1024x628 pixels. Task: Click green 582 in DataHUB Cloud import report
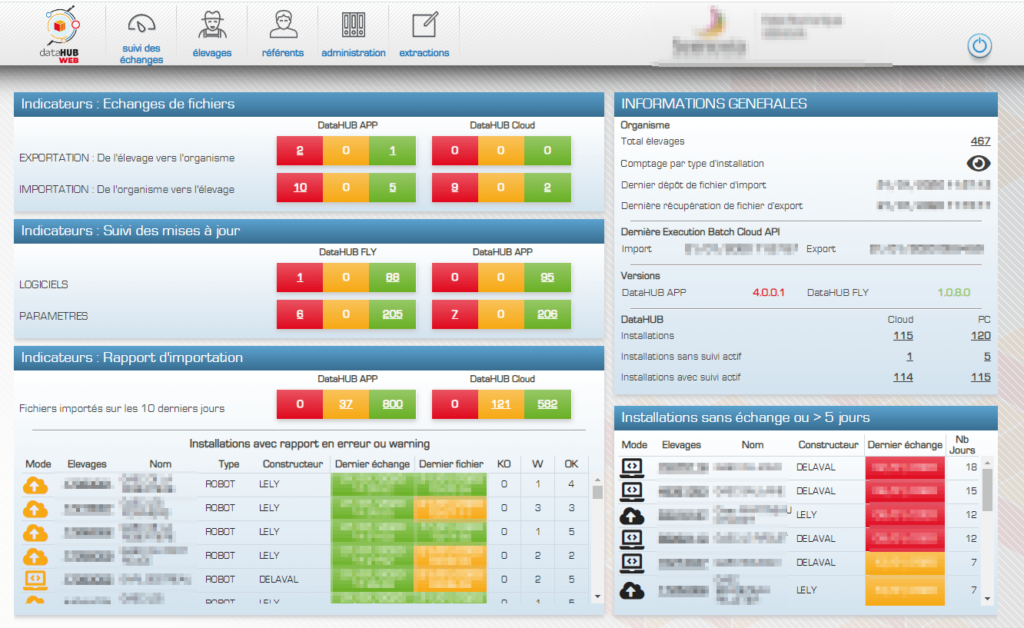(x=547, y=404)
